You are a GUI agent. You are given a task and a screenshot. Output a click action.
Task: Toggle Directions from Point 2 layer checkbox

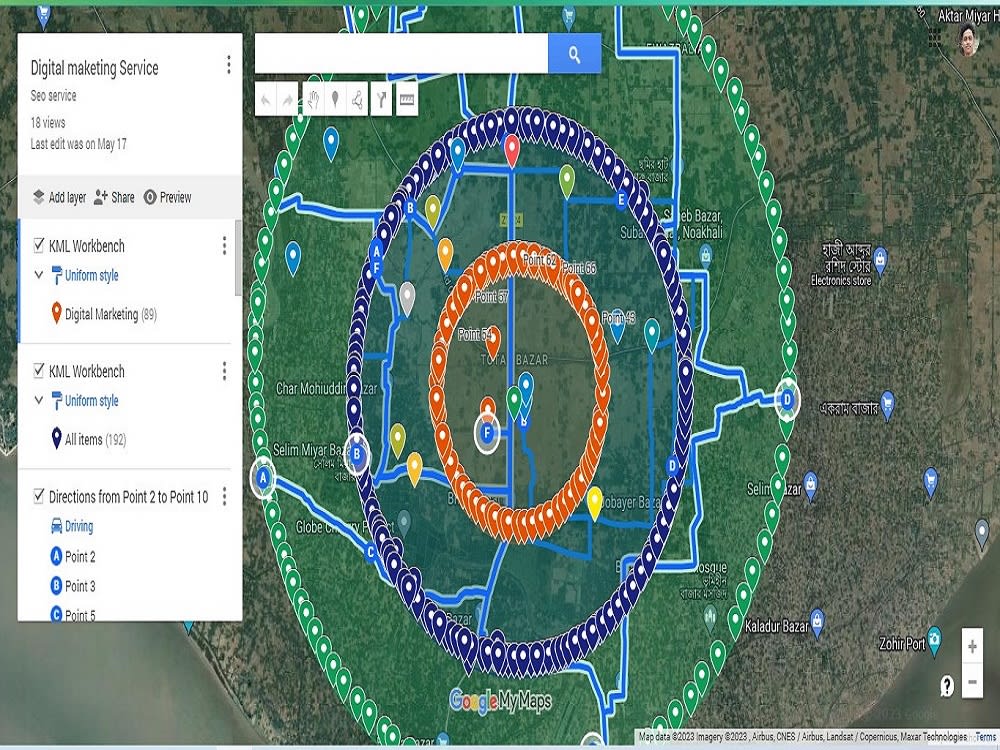point(39,496)
